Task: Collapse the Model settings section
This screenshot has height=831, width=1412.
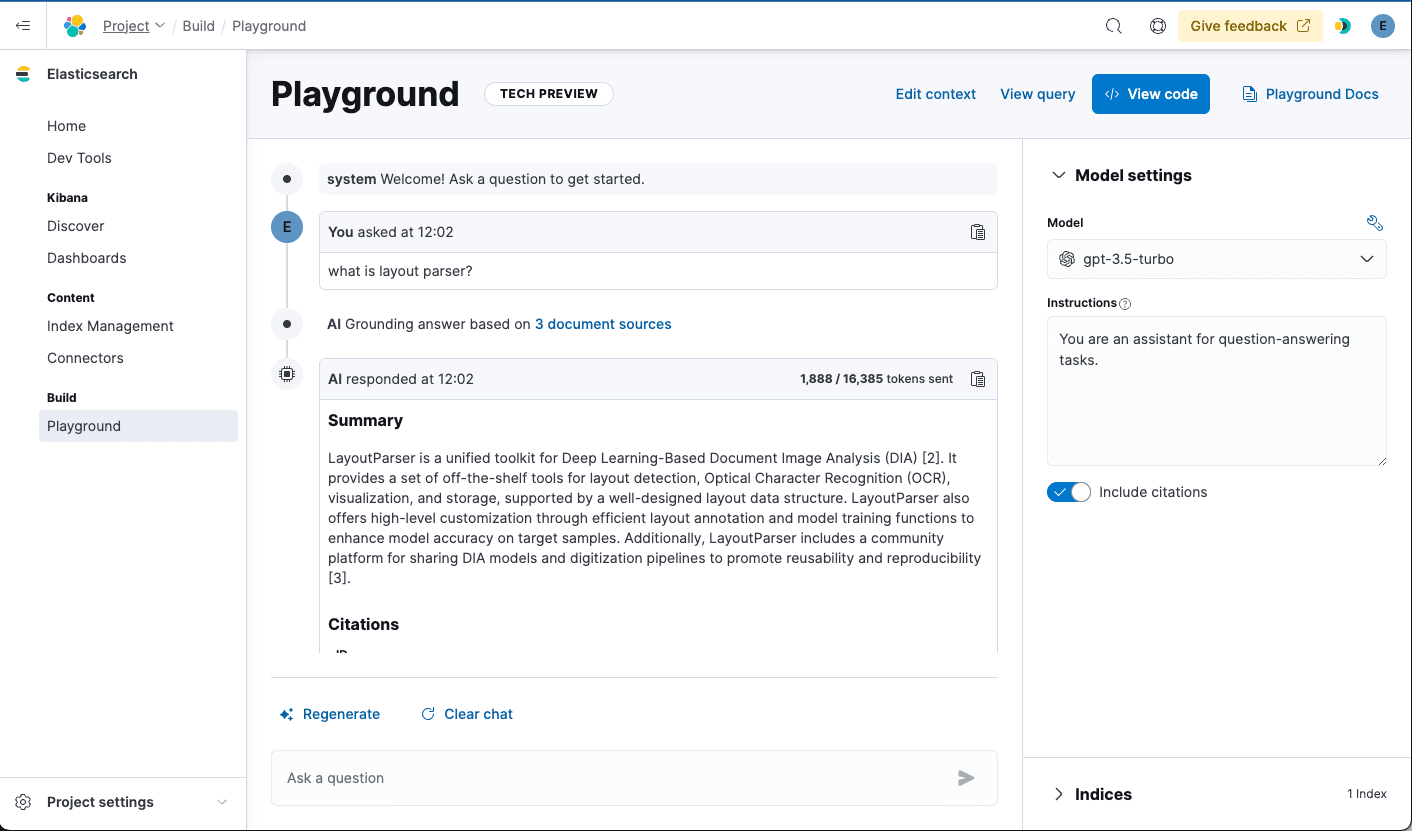Action: [1058, 175]
